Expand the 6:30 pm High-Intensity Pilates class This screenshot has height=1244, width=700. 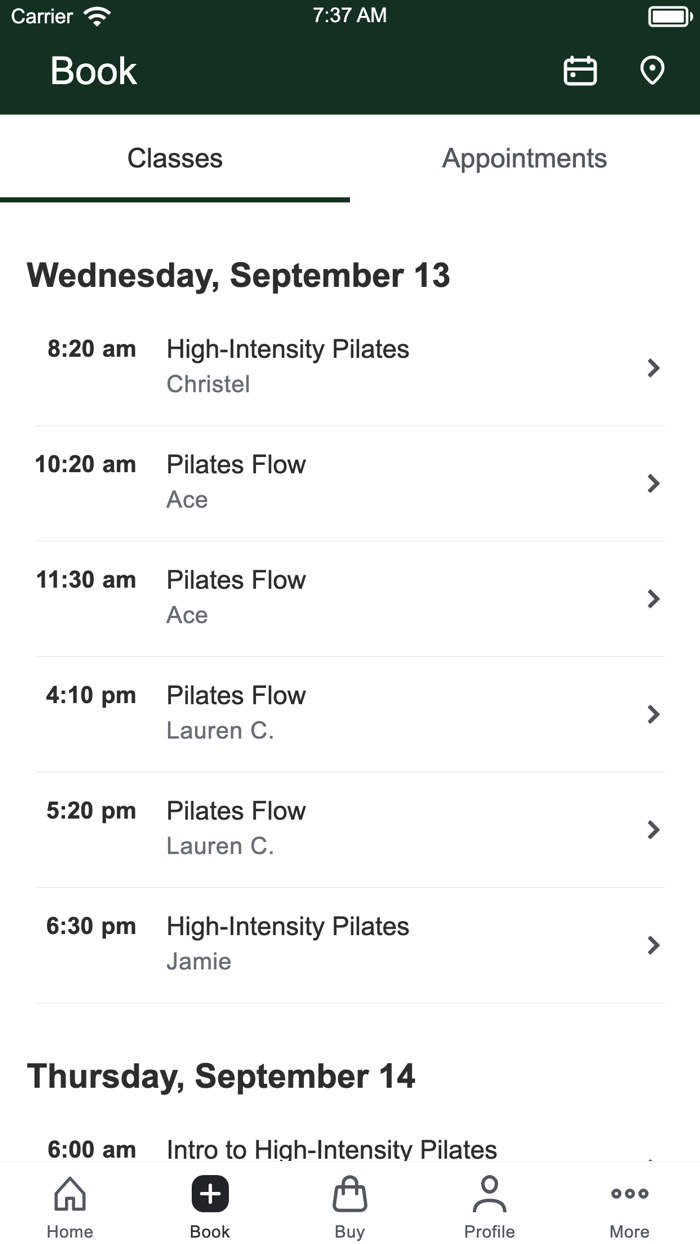pyautogui.click(x=350, y=945)
